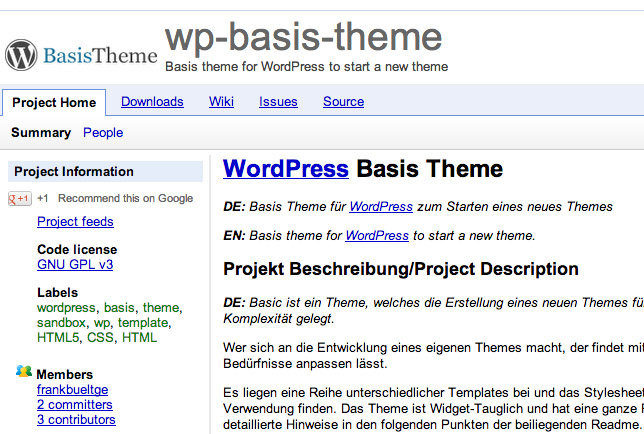This screenshot has height=434, width=644.
Task: Click the Code license heading
Action: 77,250
